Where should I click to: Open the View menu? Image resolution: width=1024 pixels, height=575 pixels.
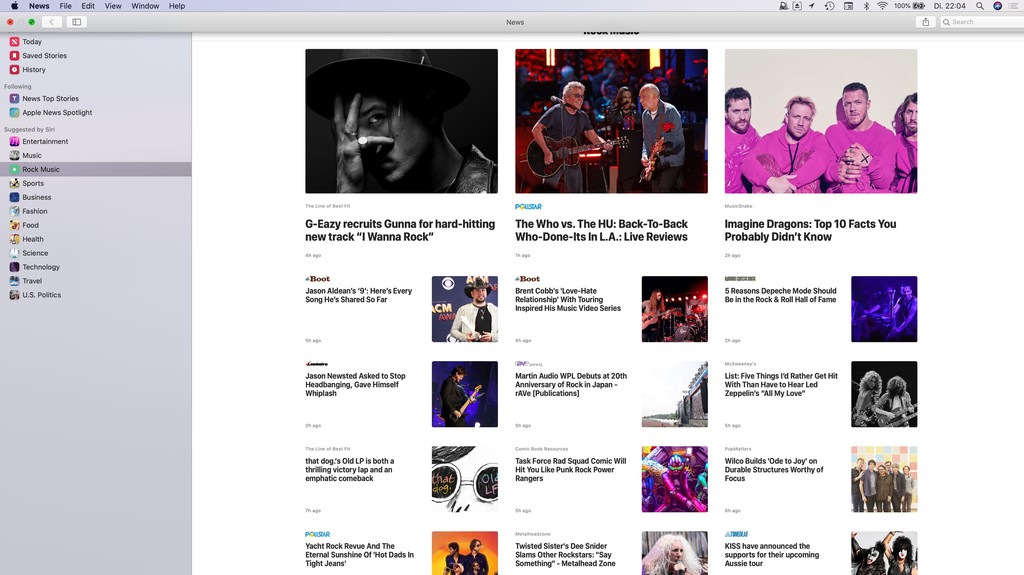coord(113,6)
